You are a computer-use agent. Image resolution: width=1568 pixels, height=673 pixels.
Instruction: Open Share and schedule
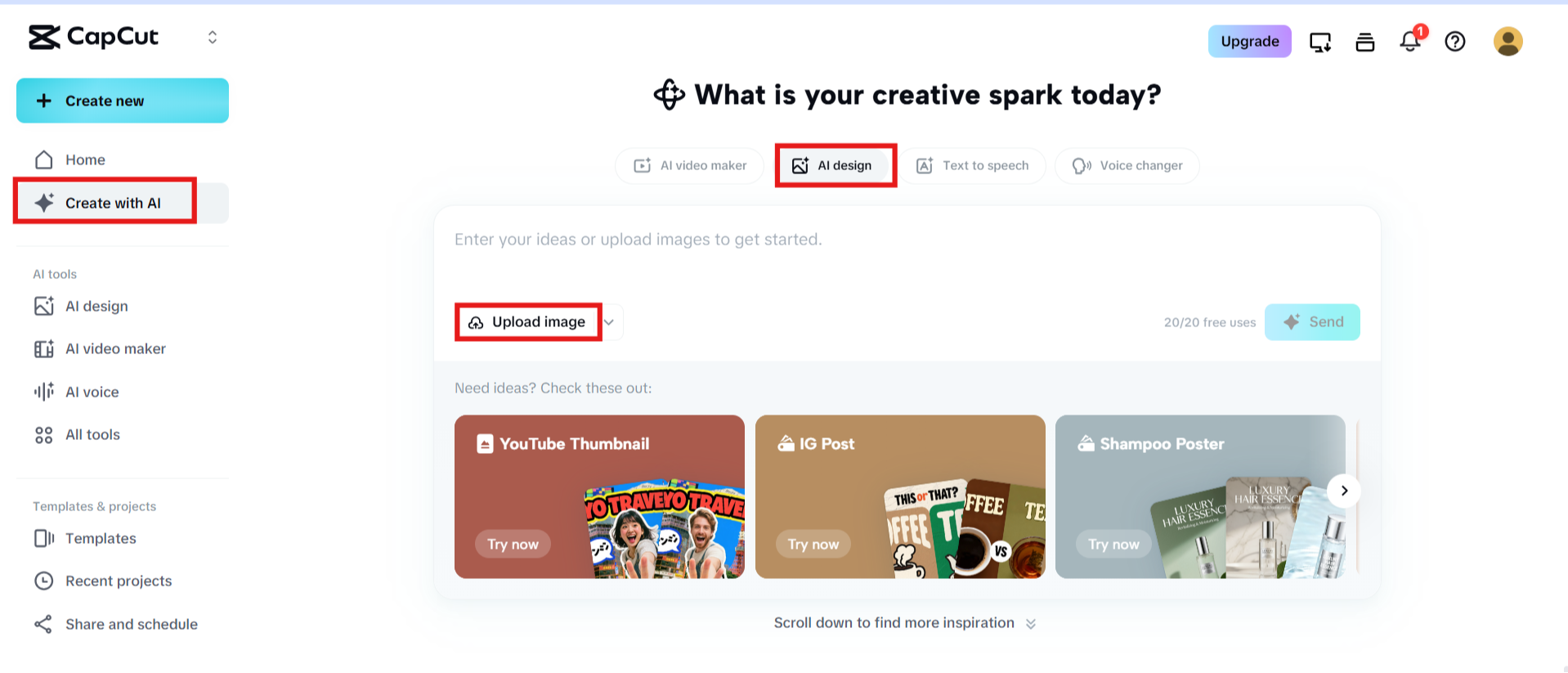tap(132, 624)
